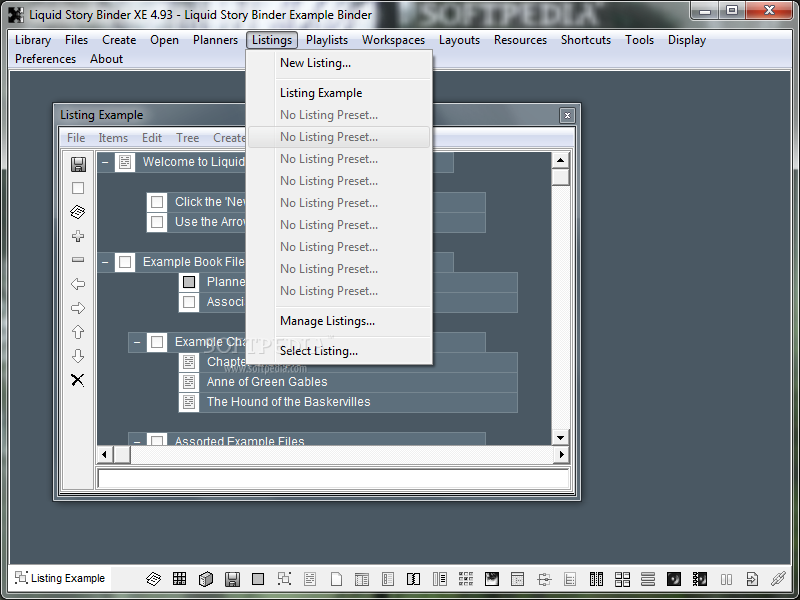Collapse the Example Book File node
800x600 pixels.
tap(105, 262)
